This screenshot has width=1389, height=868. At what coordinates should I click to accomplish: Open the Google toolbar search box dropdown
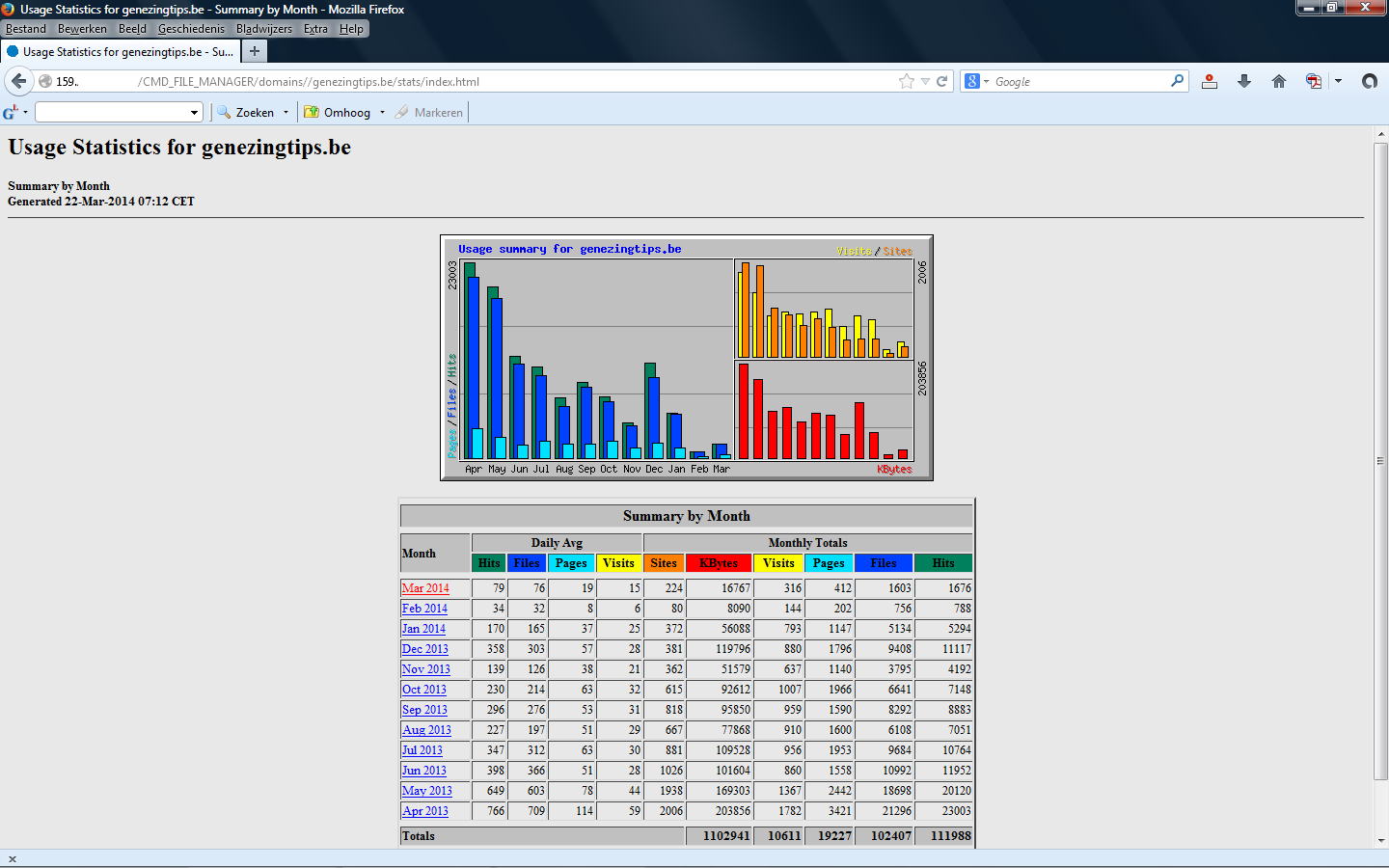point(195,113)
